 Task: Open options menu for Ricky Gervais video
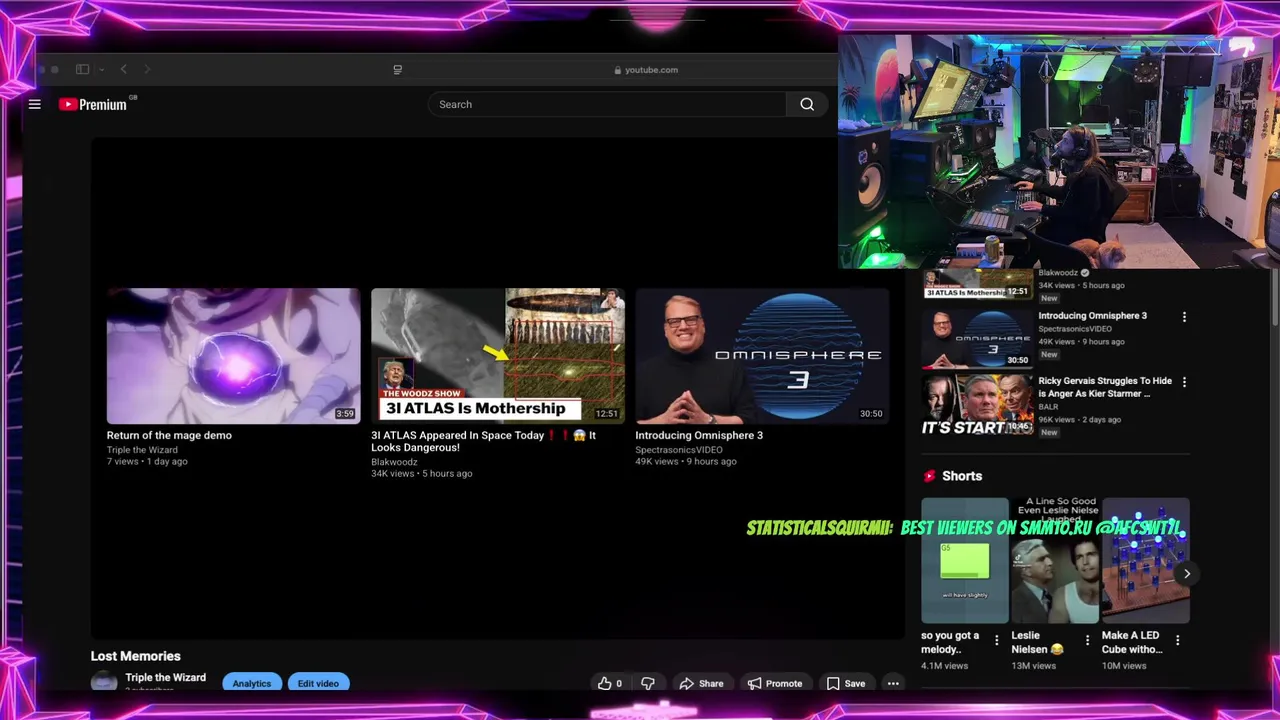click(x=1184, y=382)
